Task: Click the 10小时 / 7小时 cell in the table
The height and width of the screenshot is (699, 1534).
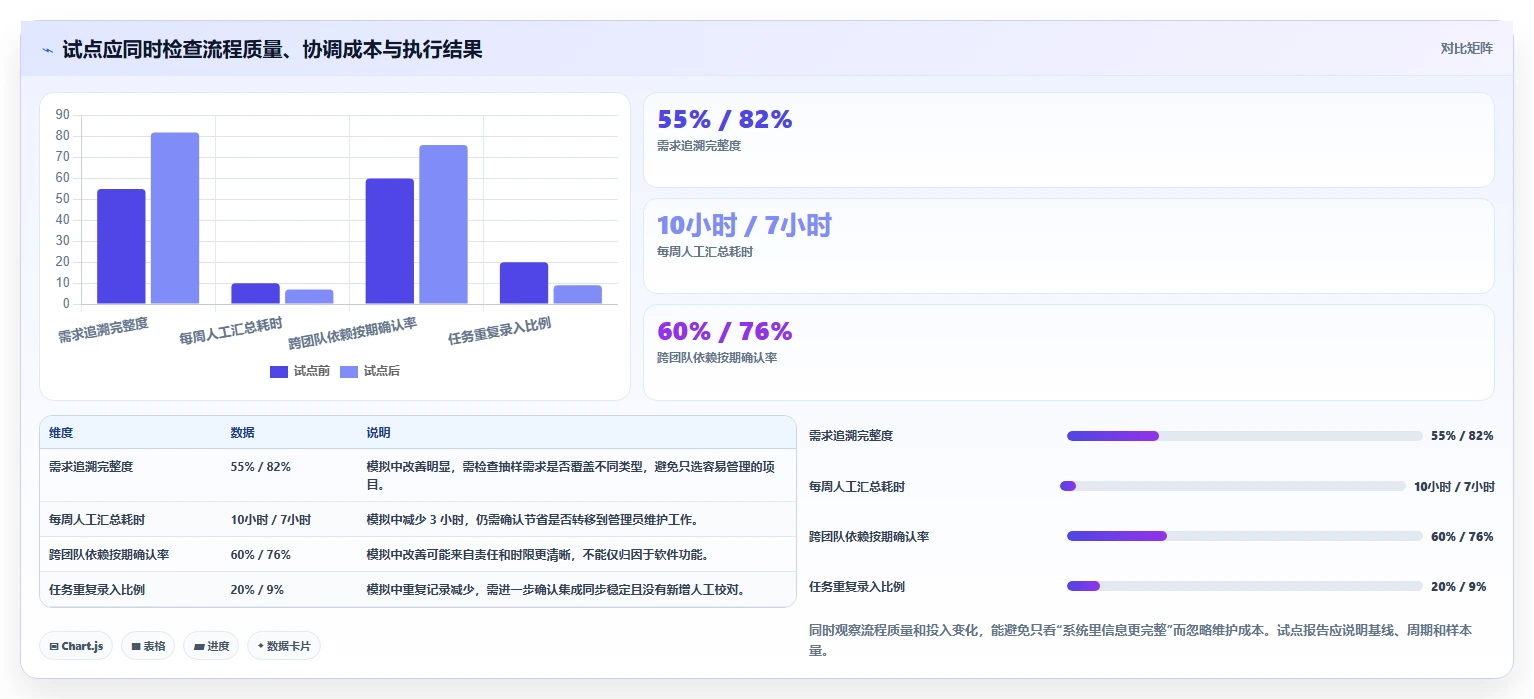Action: point(270,520)
